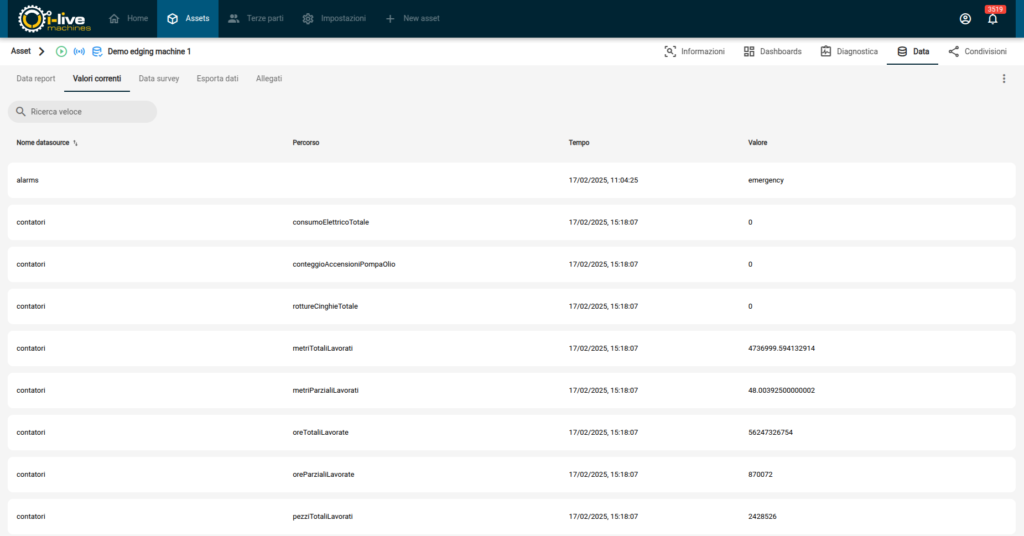This screenshot has width=1024, height=536.
Task: Switch to the Data survey tab
Action: pyautogui.click(x=159, y=78)
